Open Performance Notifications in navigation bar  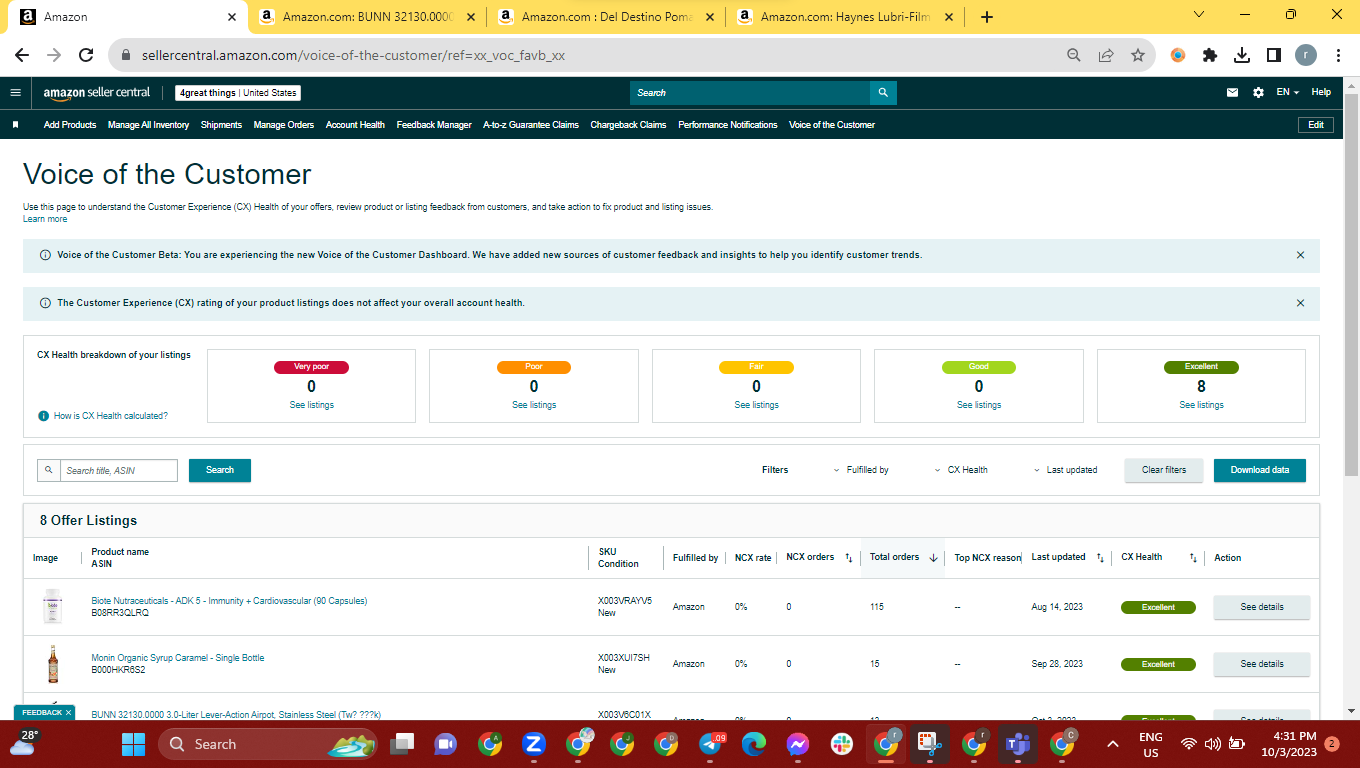(728, 125)
